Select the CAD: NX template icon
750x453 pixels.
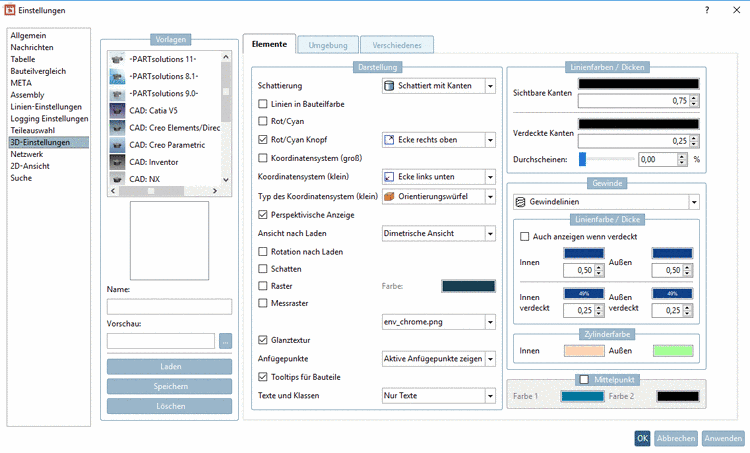(117, 178)
